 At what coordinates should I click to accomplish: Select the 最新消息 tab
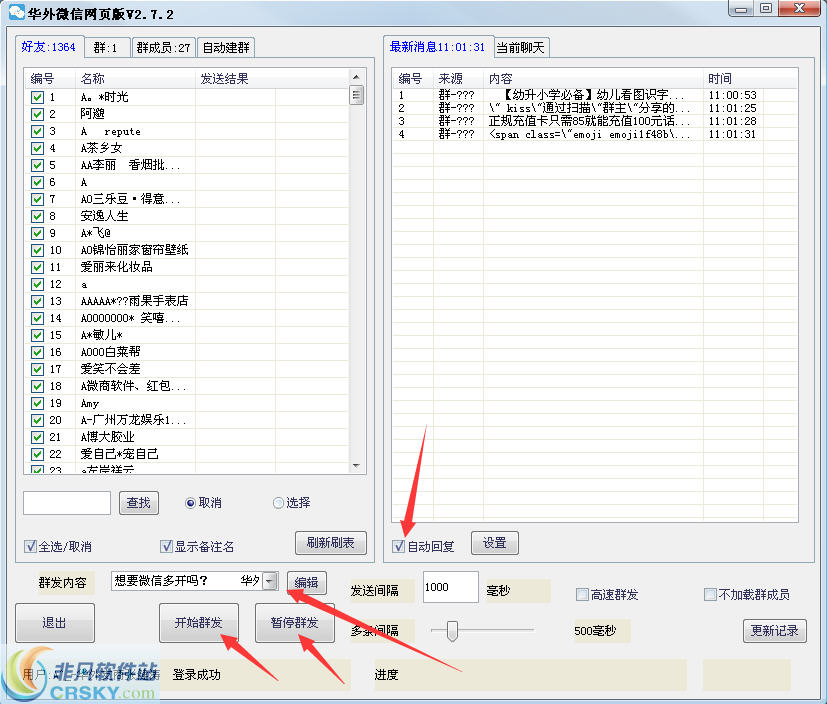pyautogui.click(x=437, y=47)
